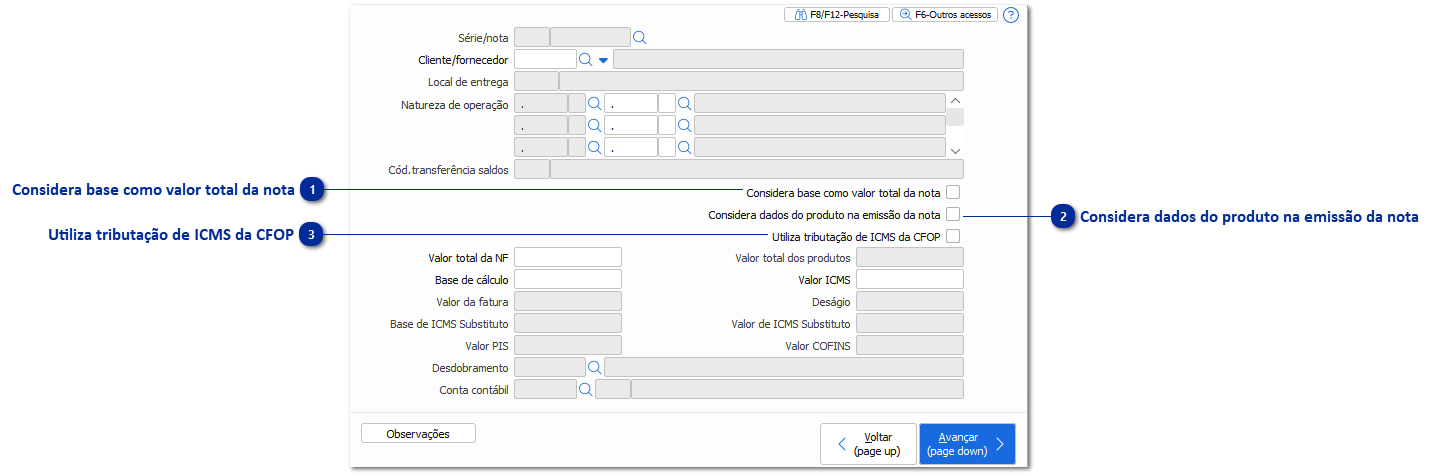1435x476 pixels.
Task: Click the Observações button
Action: [x=418, y=434]
